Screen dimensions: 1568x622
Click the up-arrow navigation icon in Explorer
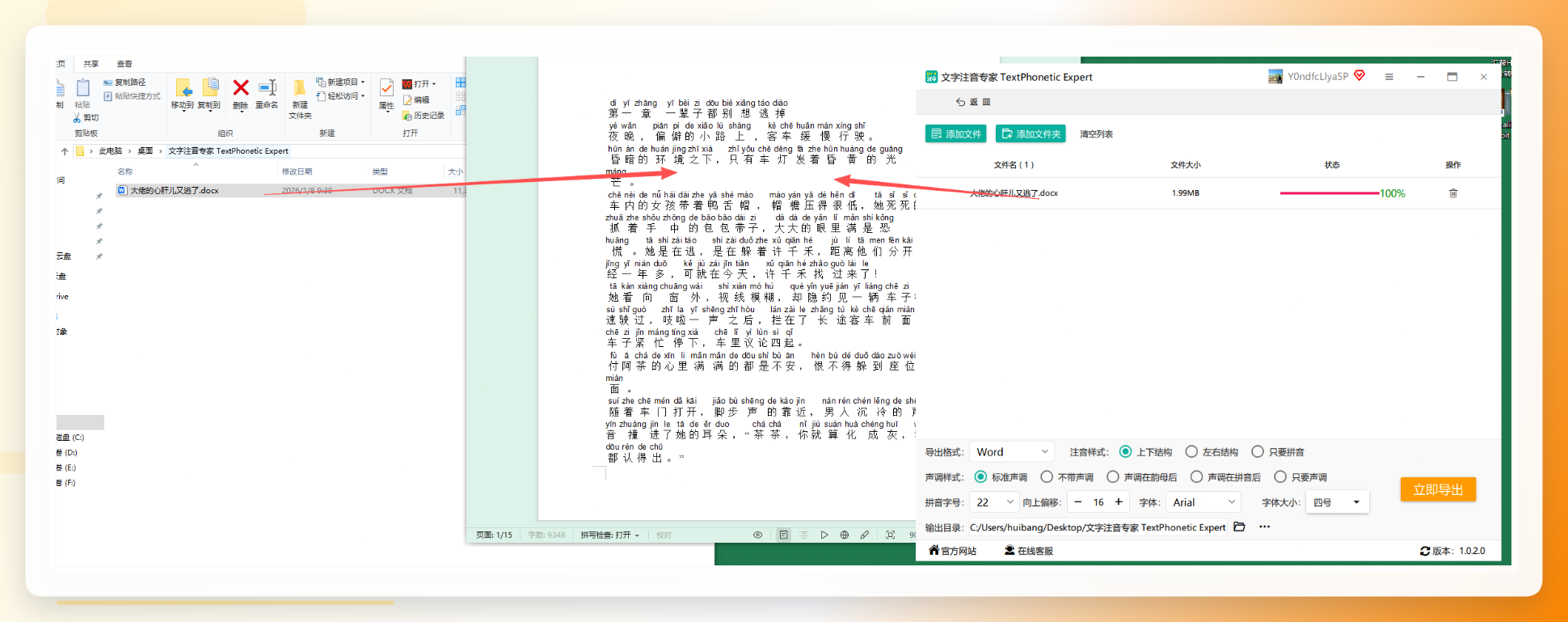coord(65,151)
